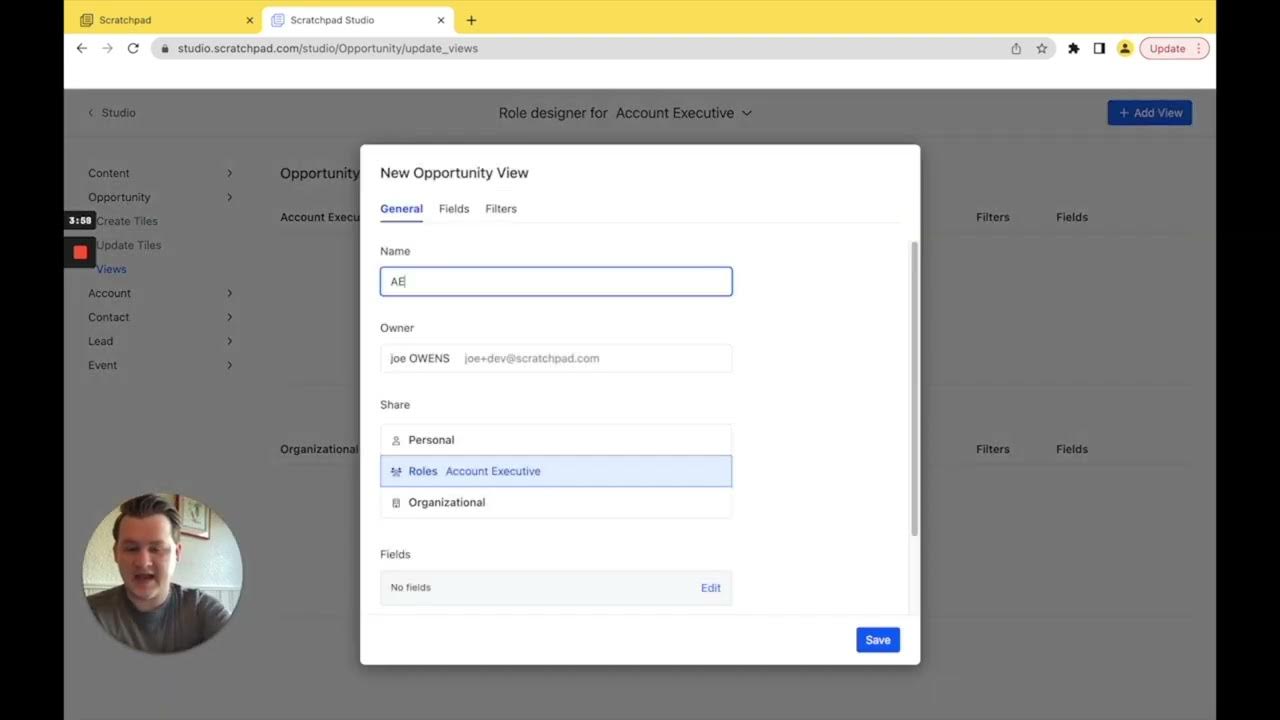Click the 'No fields' text
The height and width of the screenshot is (720, 1280).
coord(410,588)
